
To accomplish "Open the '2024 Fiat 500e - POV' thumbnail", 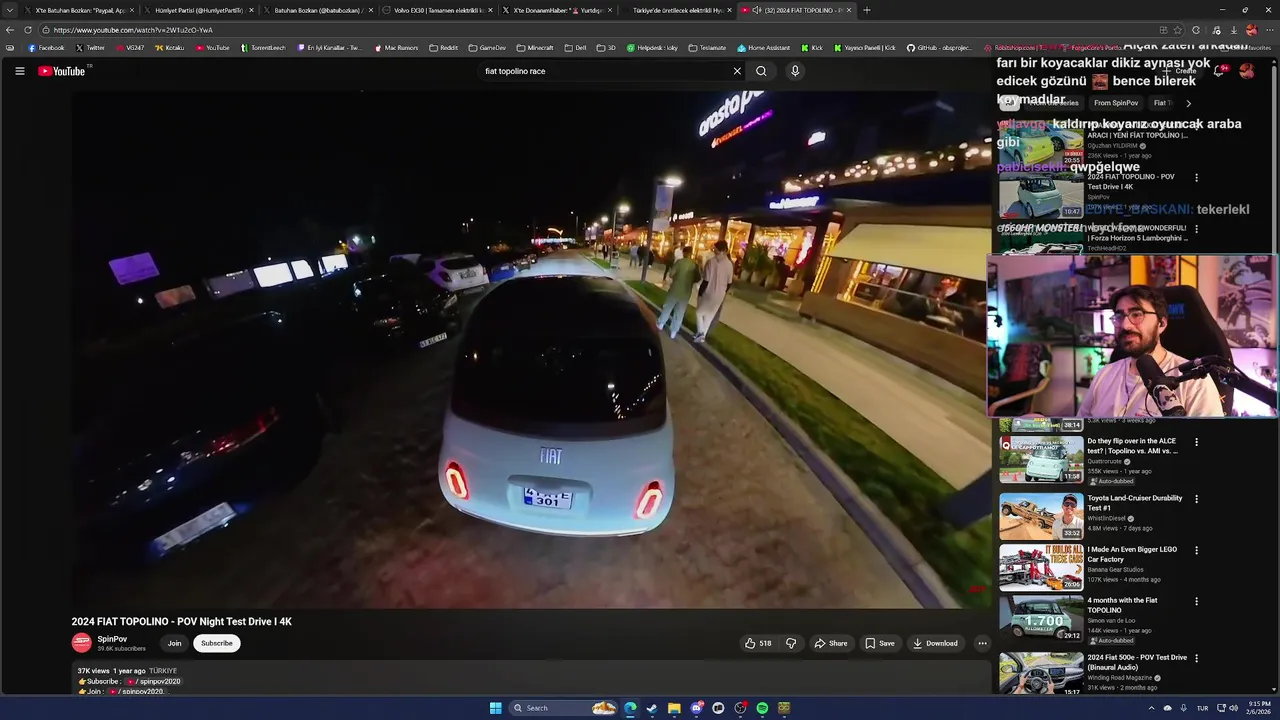I will pos(1041,673).
